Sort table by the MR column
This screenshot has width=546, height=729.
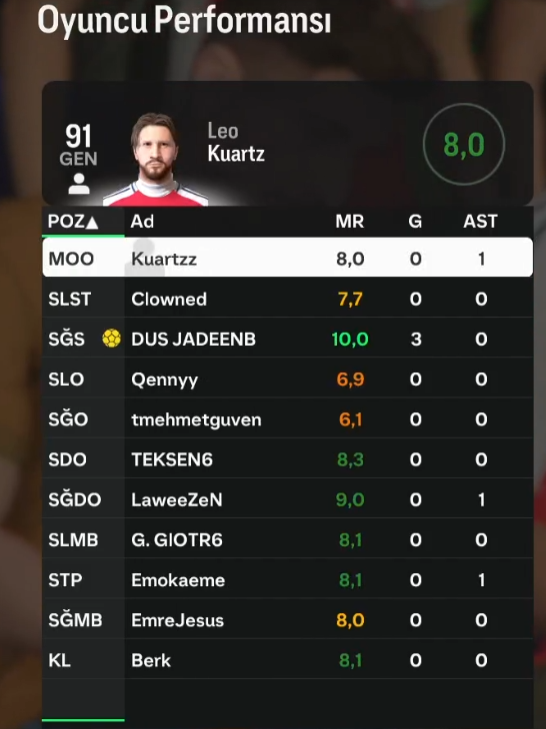pos(350,221)
